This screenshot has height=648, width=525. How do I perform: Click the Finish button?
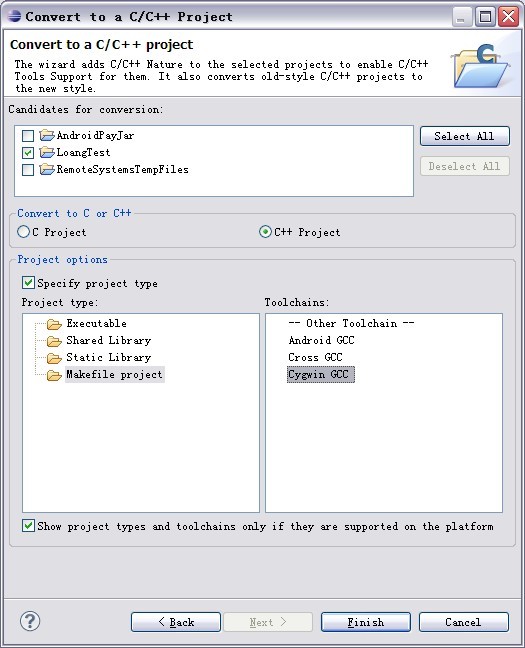point(366,622)
